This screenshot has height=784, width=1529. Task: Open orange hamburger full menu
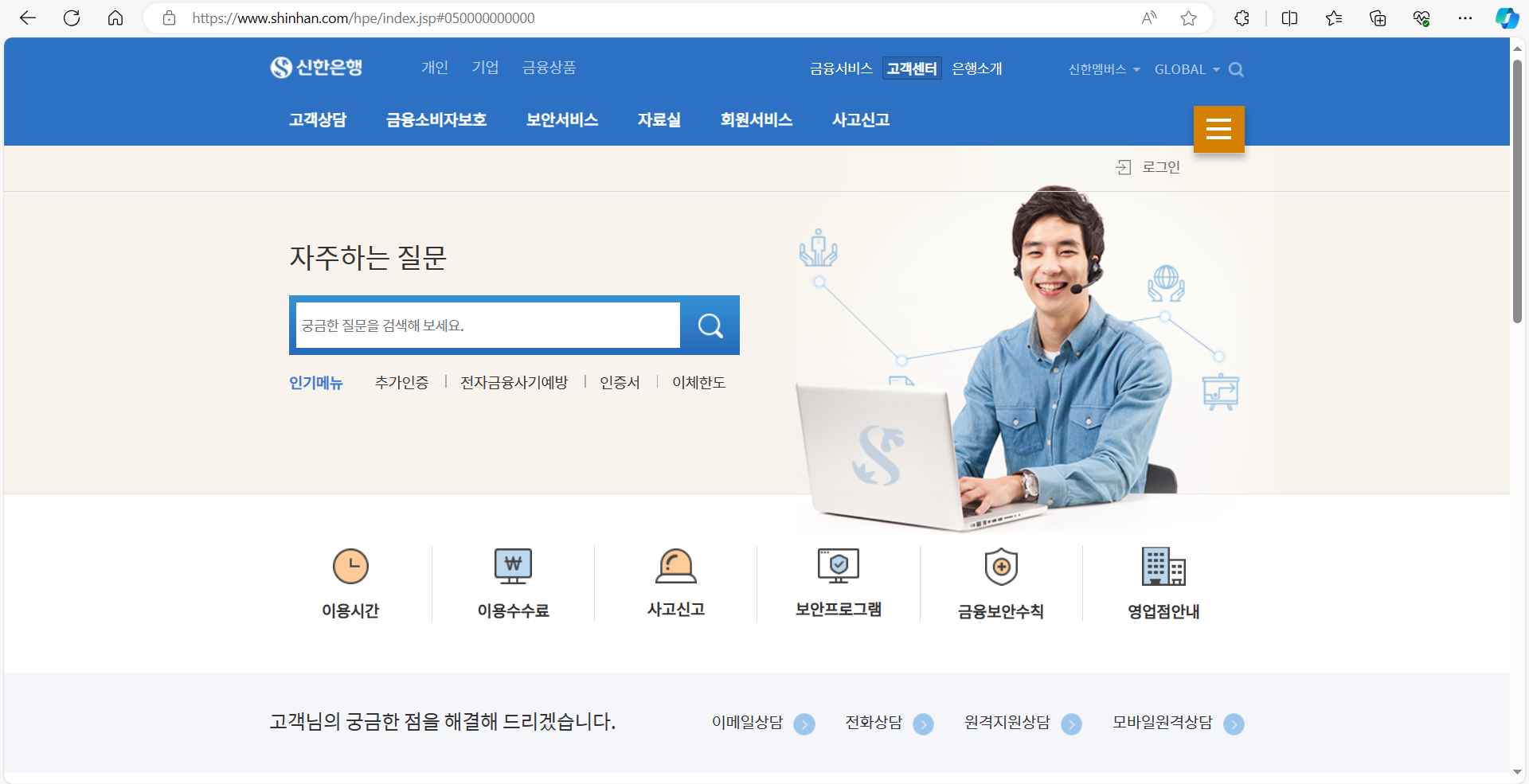pos(1218,129)
